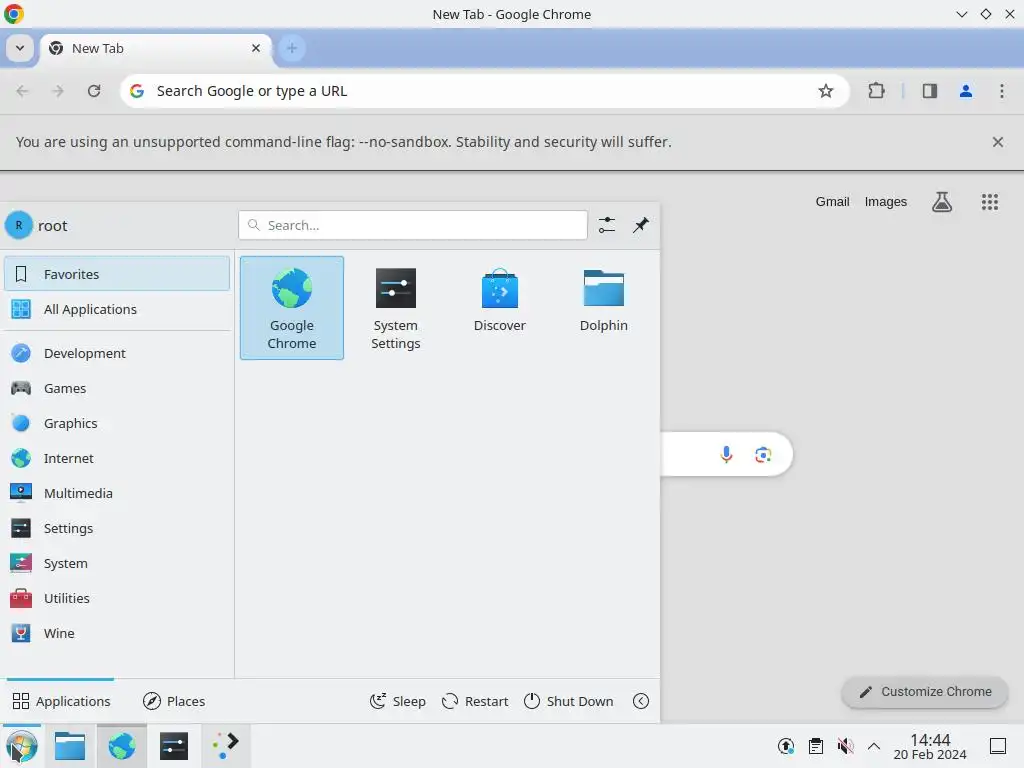The width and height of the screenshot is (1024, 768).
Task: Open the clipboard tray icon
Action: [x=816, y=746]
